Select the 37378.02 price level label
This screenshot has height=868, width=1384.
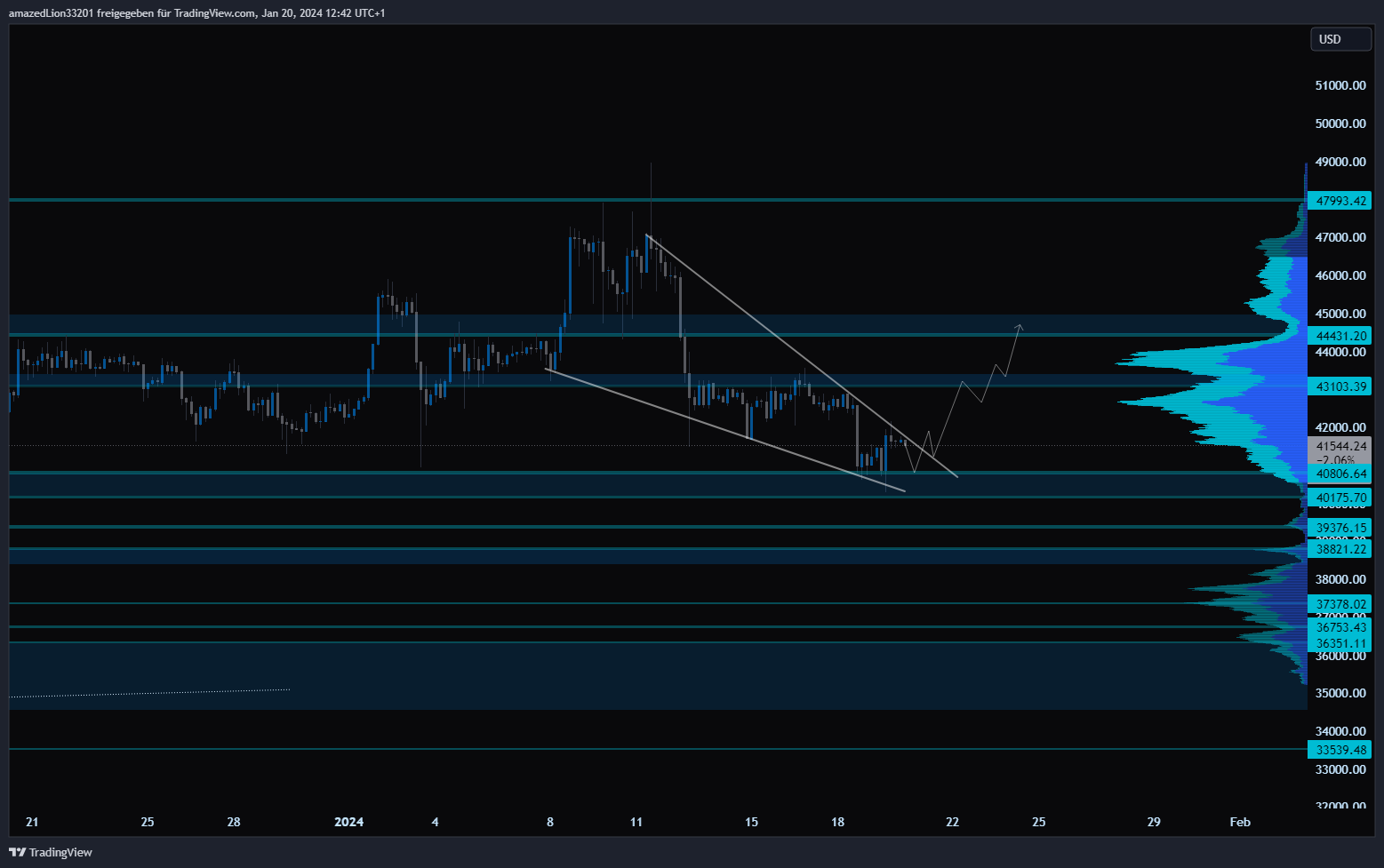(x=1340, y=604)
